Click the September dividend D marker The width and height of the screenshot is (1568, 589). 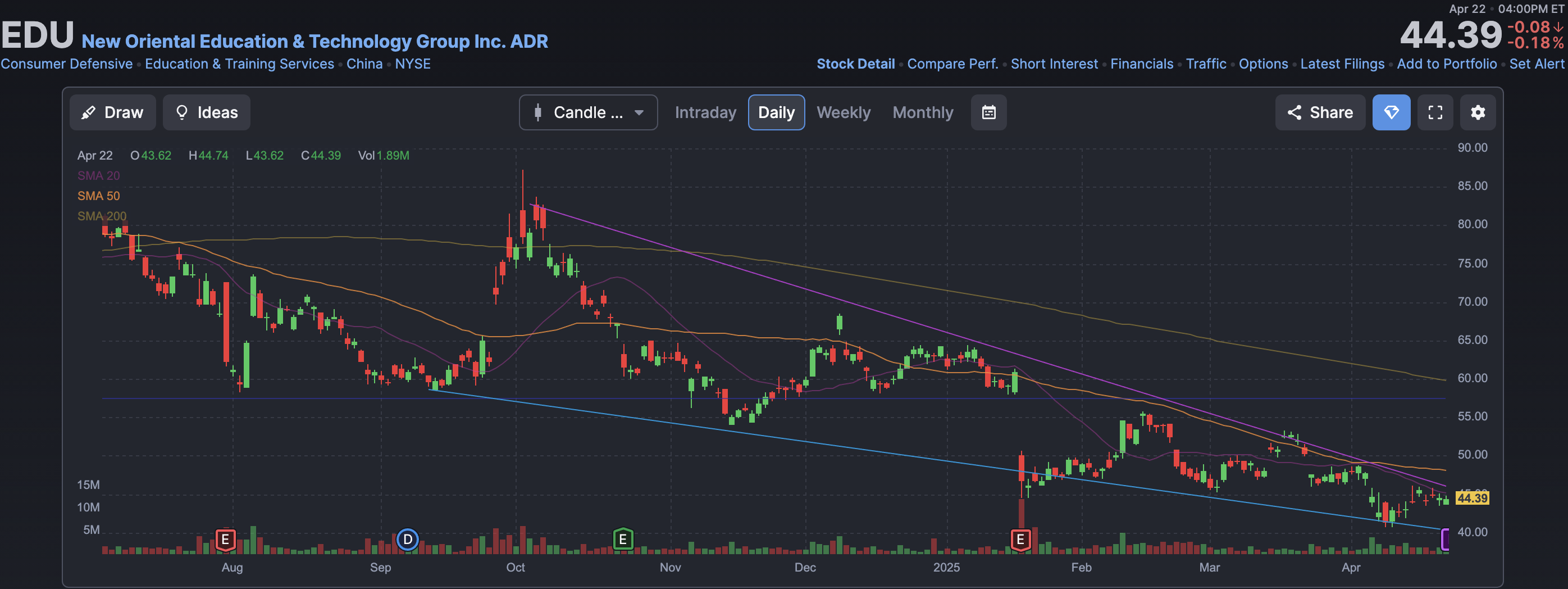407,540
